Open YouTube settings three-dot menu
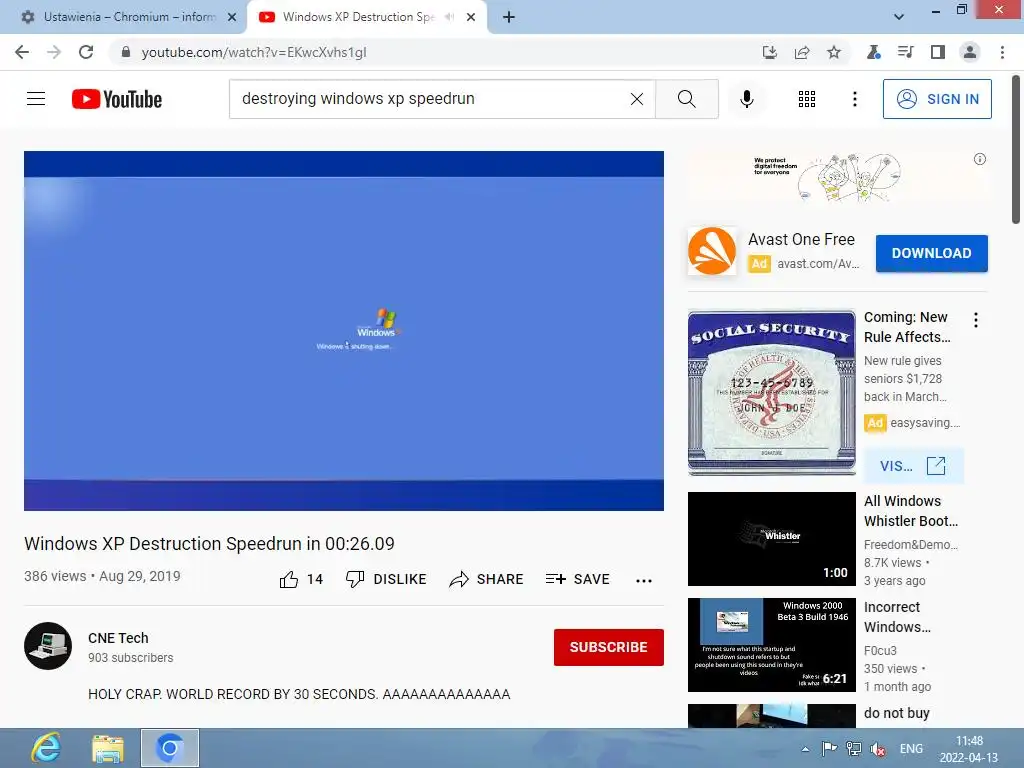This screenshot has width=1024, height=768. tap(855, 99)
